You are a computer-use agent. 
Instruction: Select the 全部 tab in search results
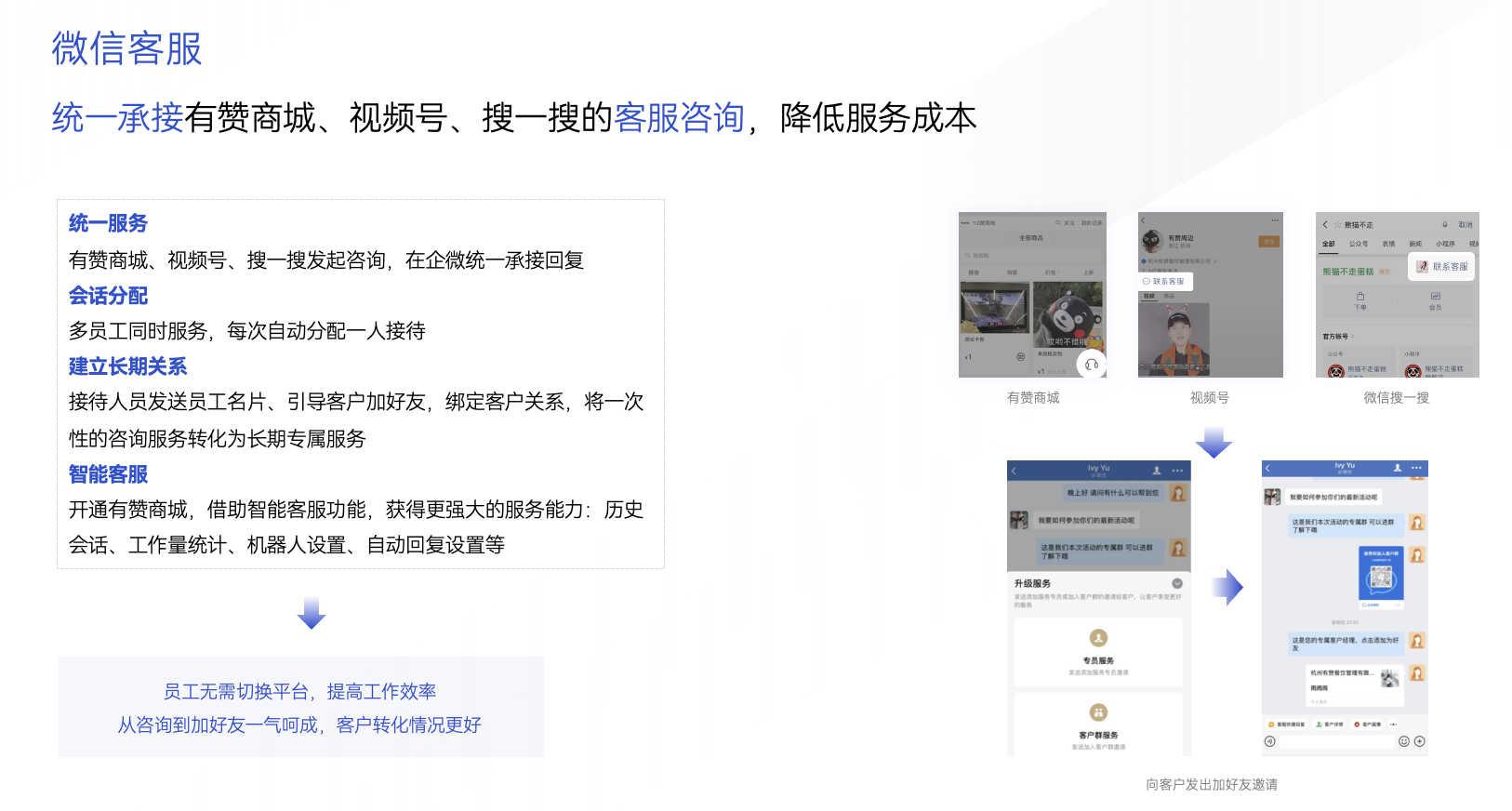(1329, 244)
